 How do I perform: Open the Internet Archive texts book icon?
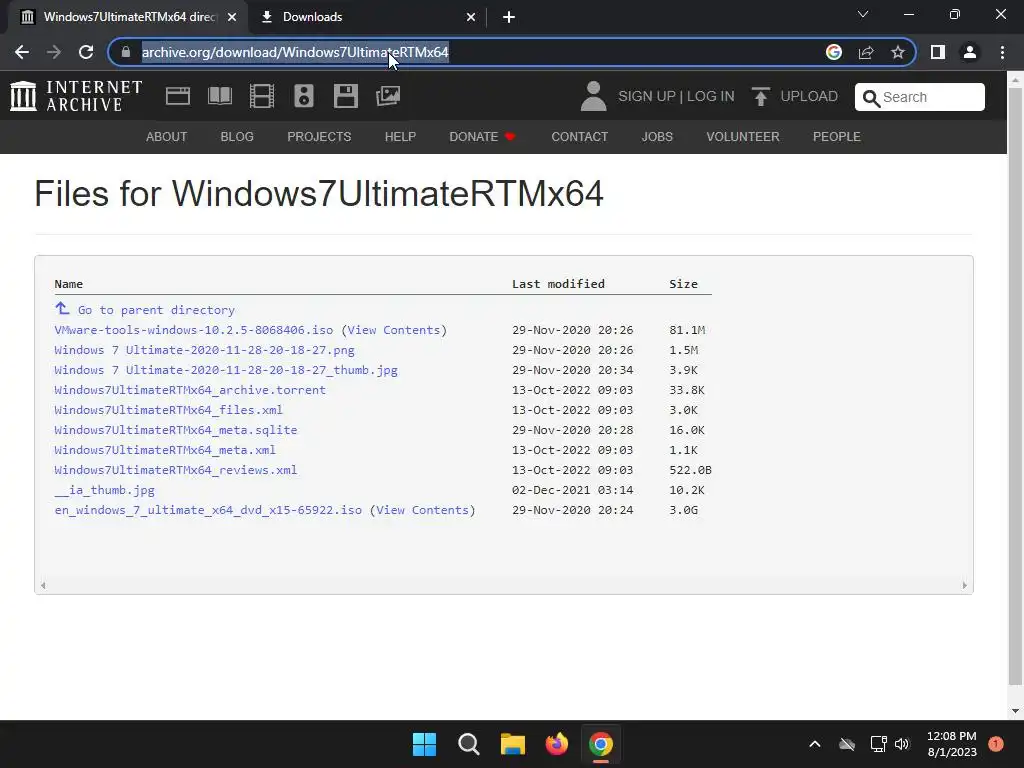(x=220, y=96)
